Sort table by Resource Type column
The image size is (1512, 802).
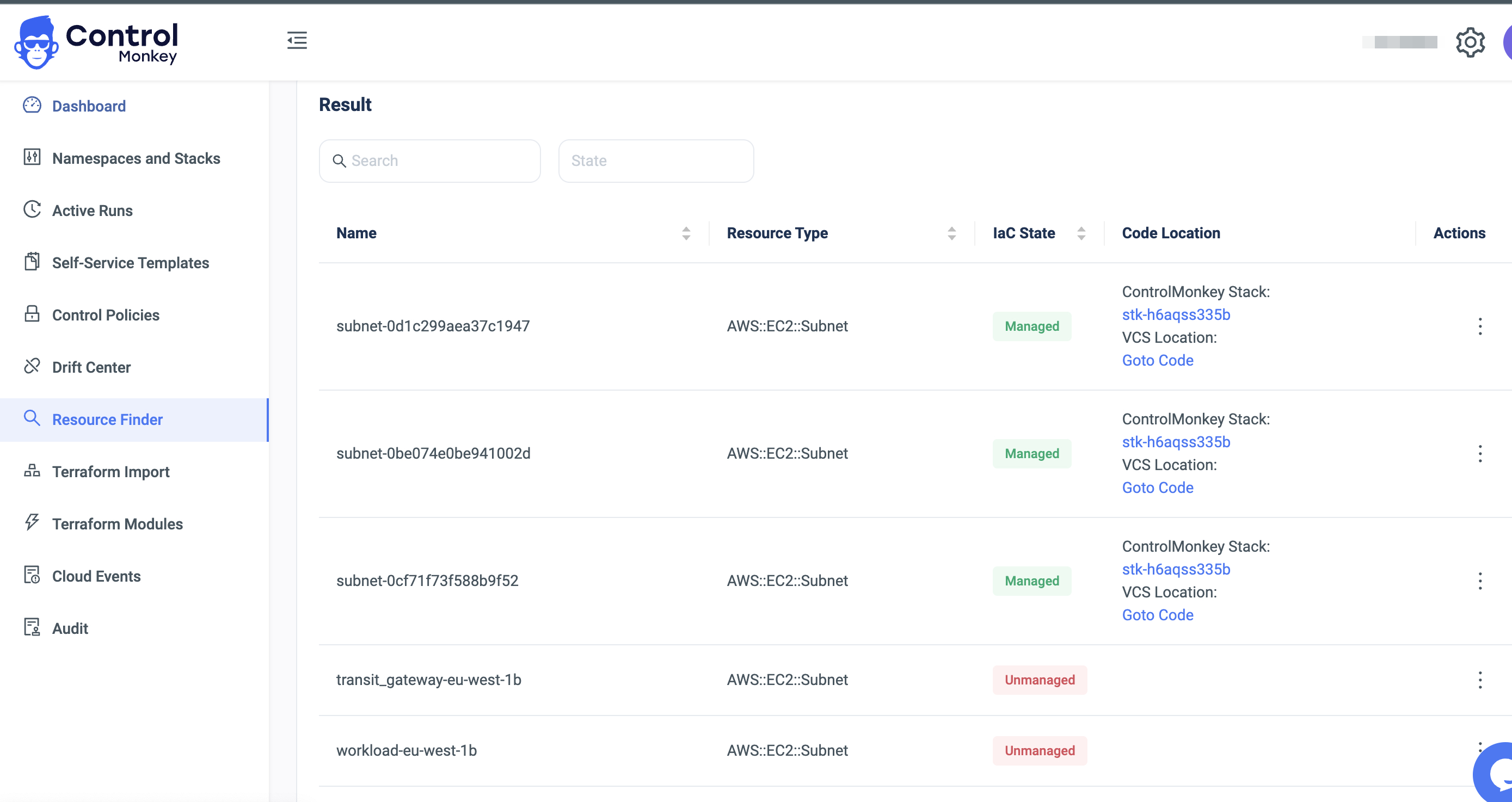[951, 233]
